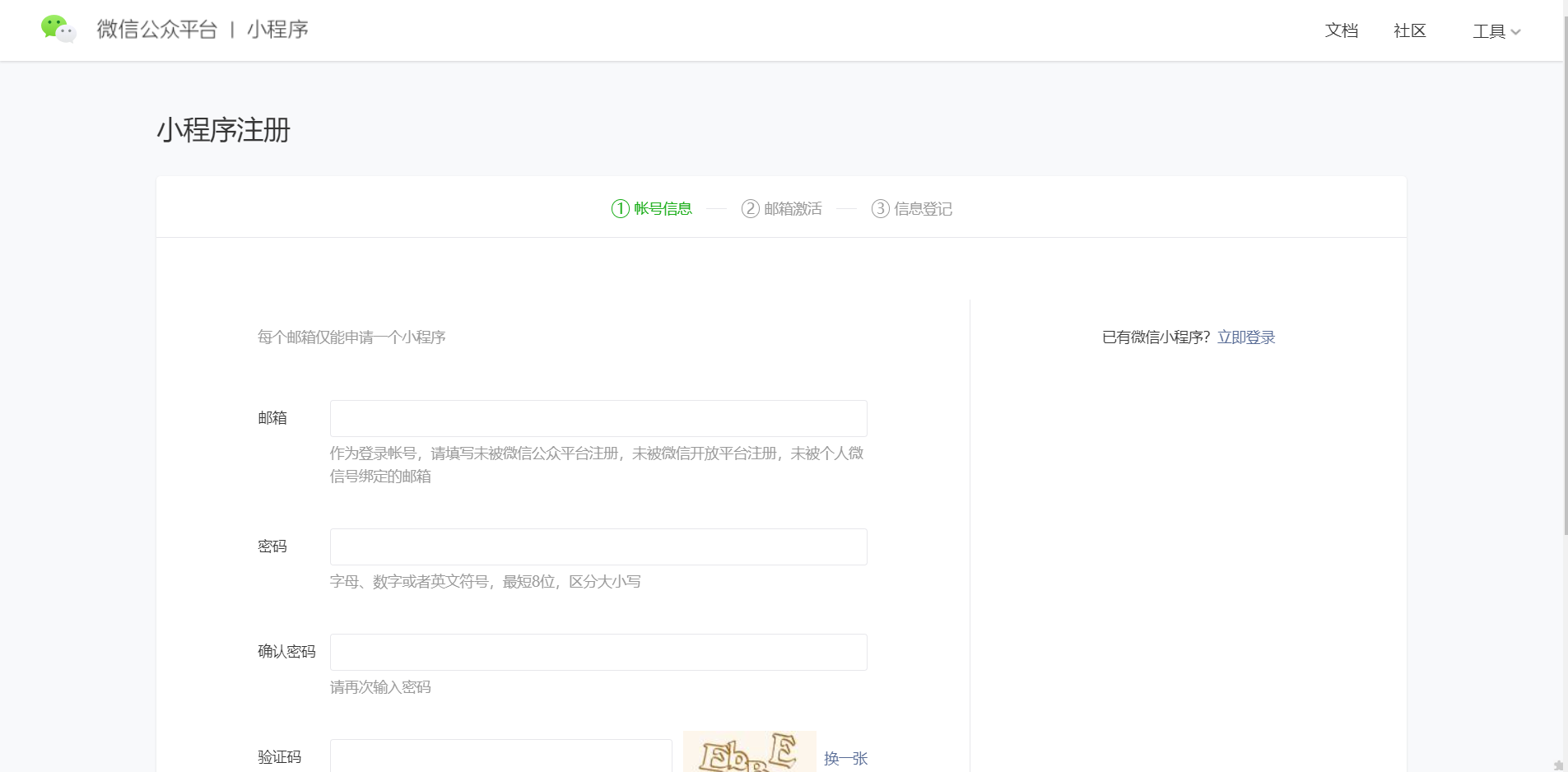Image resolution: width=1568 pixels, height=772 pixels.
Task: Click 小程序 label next to platform logo
Action: click(x=277, y=30)
